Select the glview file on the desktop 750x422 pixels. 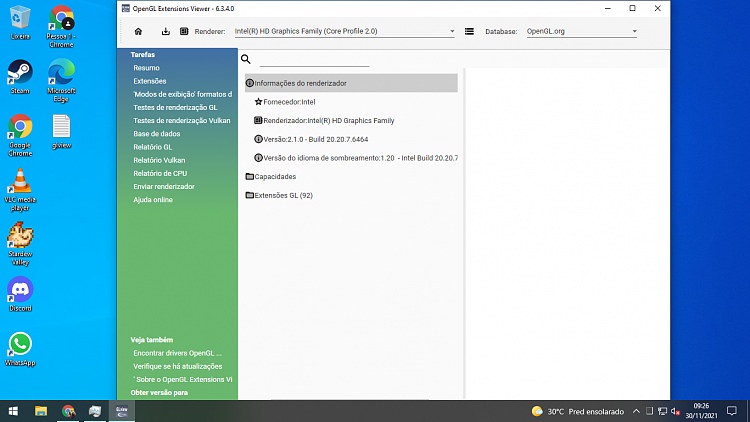pos(61,131)
